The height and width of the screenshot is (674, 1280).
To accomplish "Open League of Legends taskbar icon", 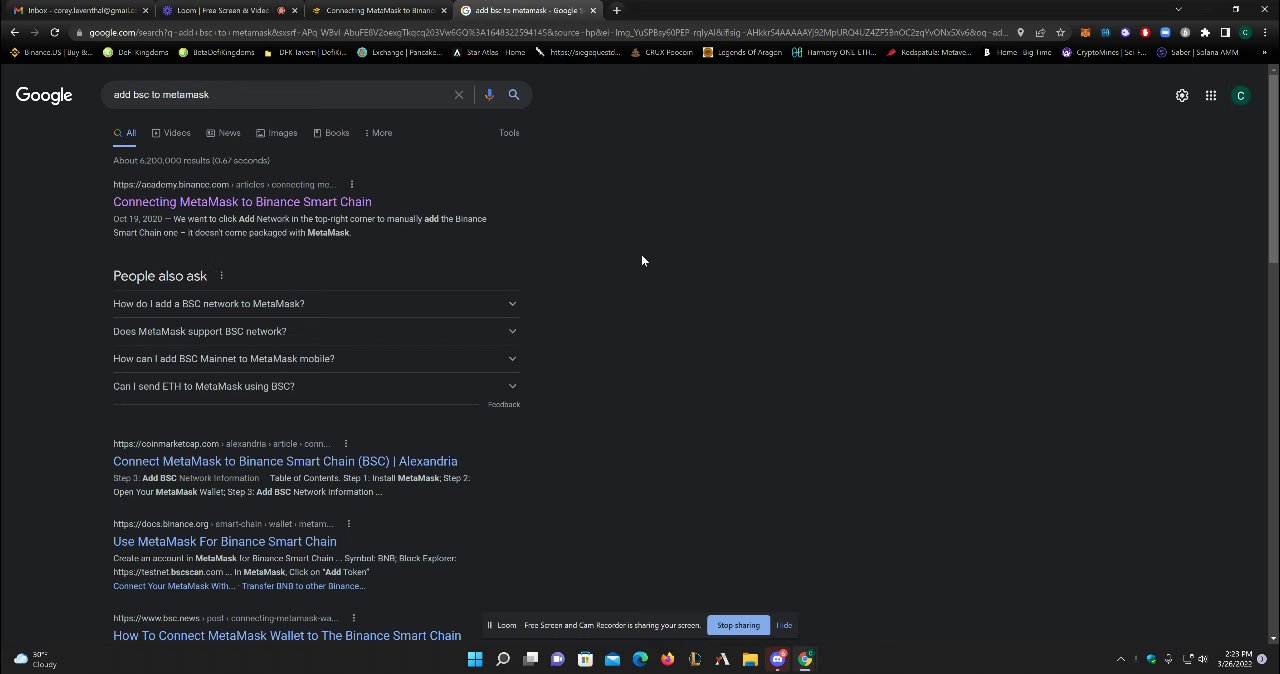I will tap(695, 659).
